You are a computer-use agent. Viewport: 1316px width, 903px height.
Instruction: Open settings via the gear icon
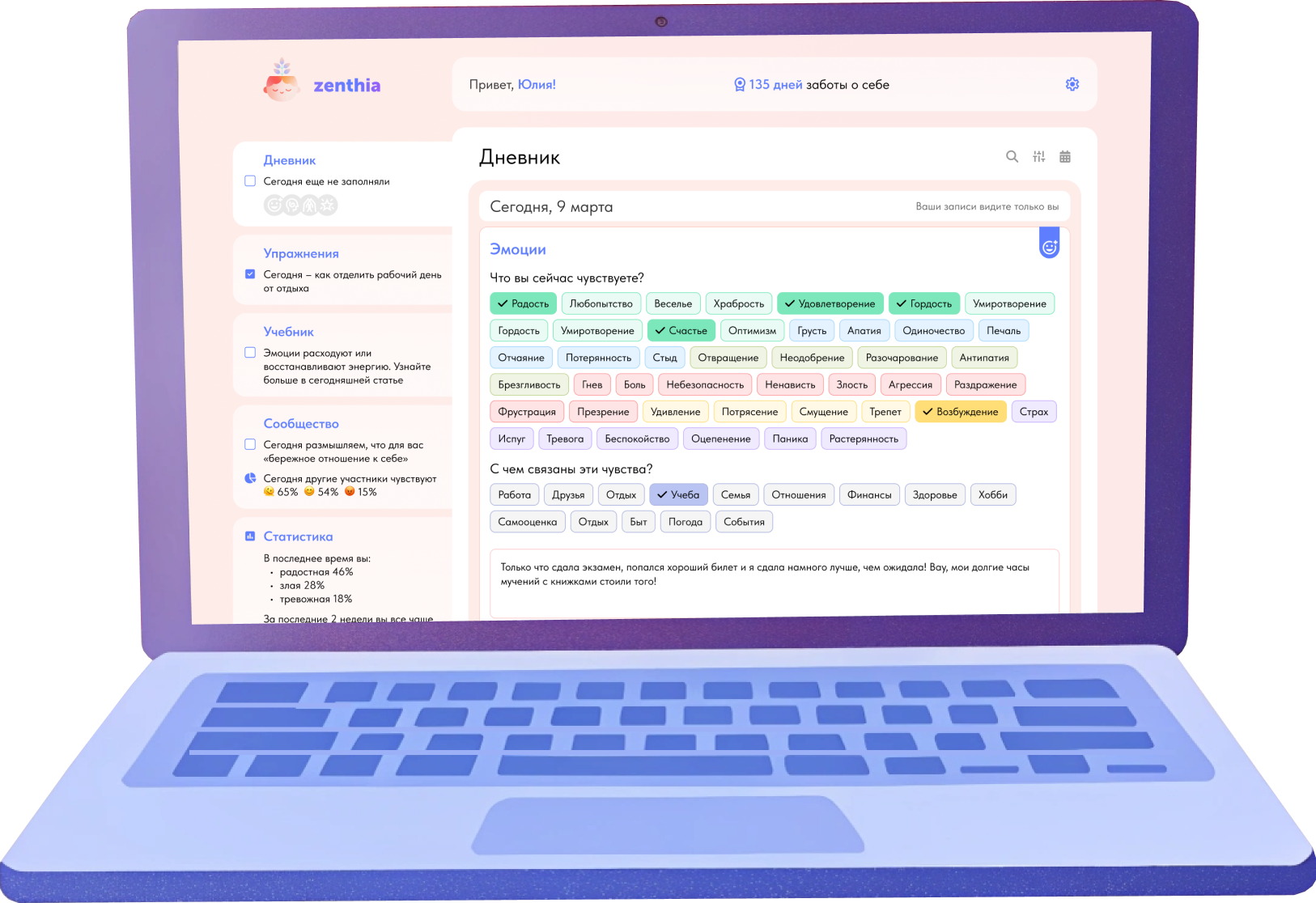[x=1072, y=84]
